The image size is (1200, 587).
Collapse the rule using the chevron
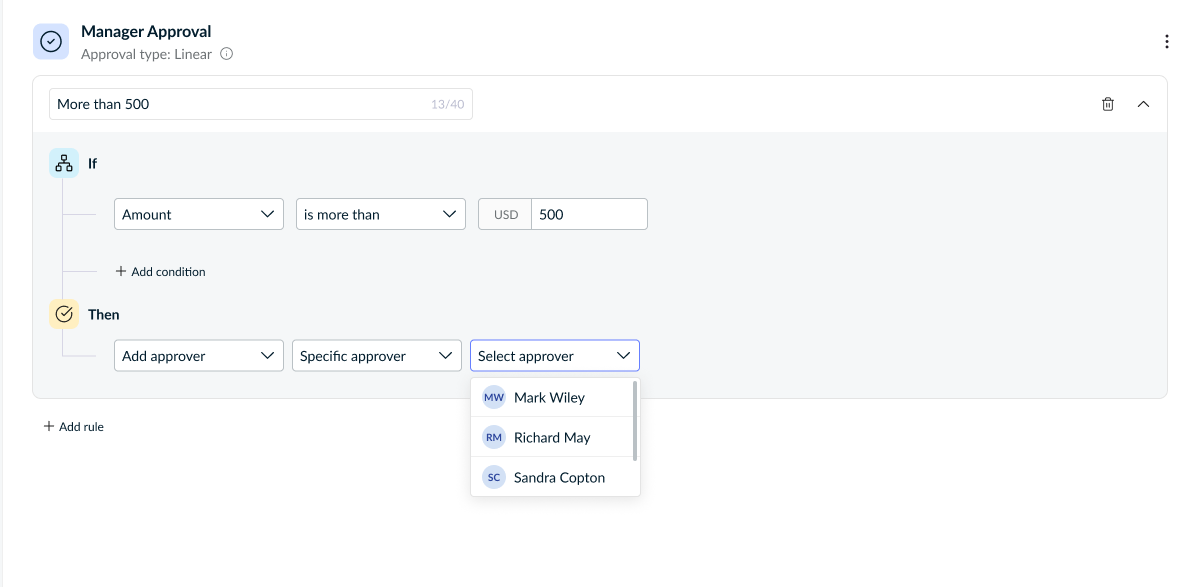pyautogui.click(x=1144, y=104)
